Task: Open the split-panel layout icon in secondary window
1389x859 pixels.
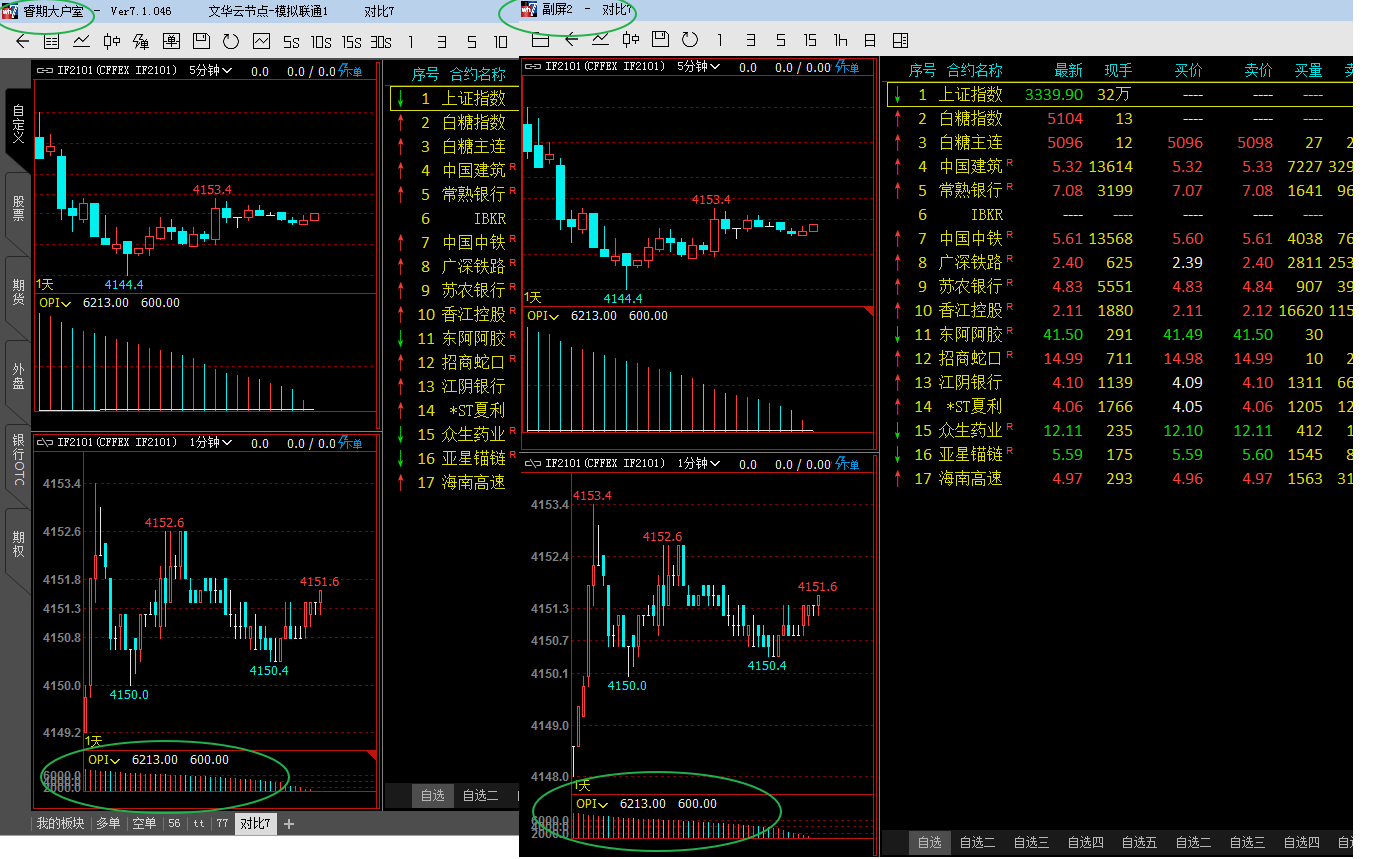Action: tap(900, 40)
